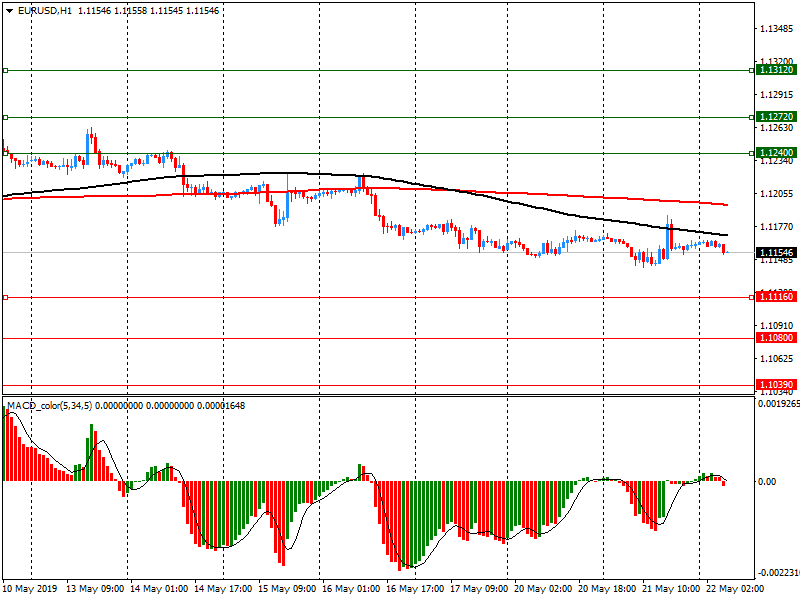Select the green 1.13120 price label

[x=776, y=71]
